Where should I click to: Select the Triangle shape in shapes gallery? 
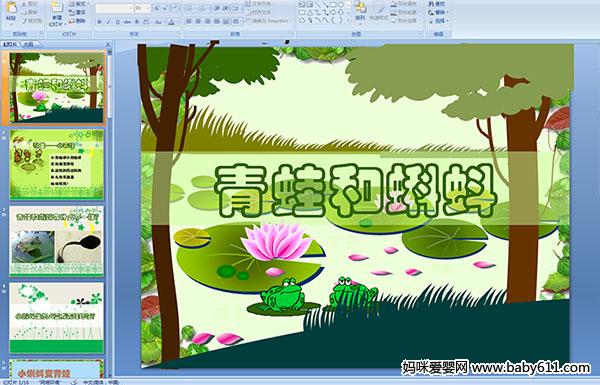[310, 13]
